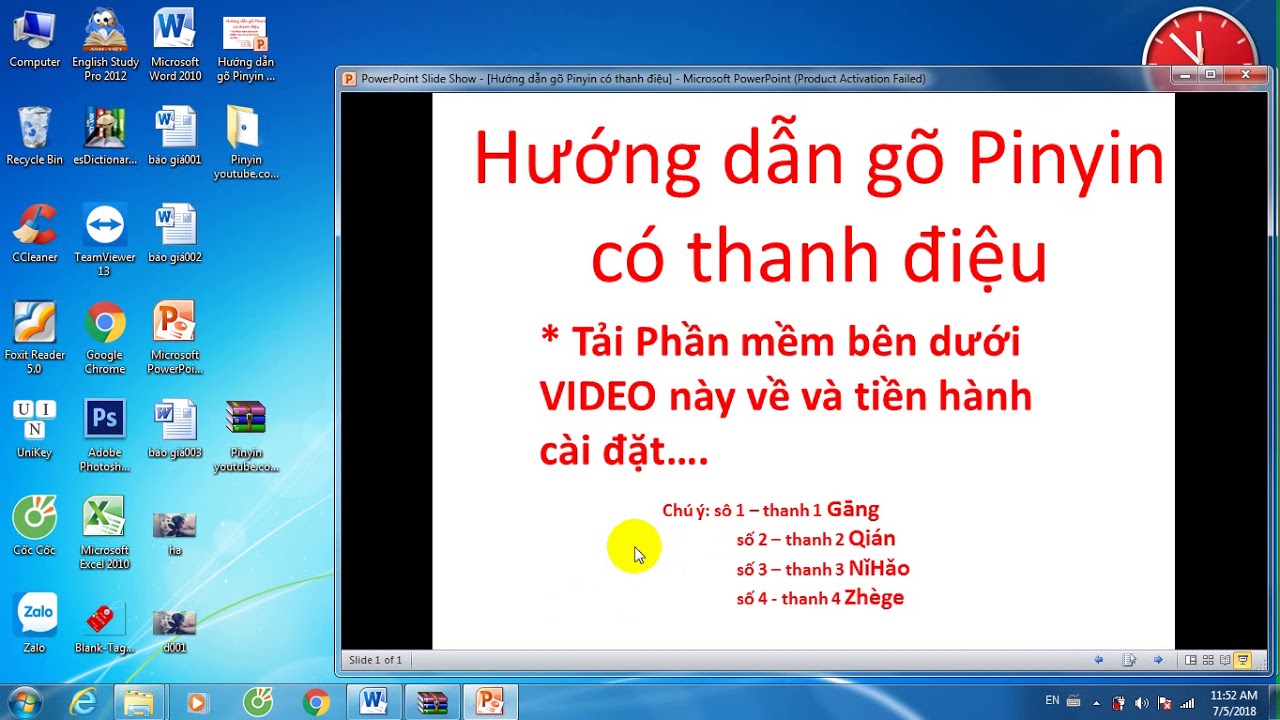The image size is (1280, 720).
Task: Switch to Reading view
Action: (1225, 660)
